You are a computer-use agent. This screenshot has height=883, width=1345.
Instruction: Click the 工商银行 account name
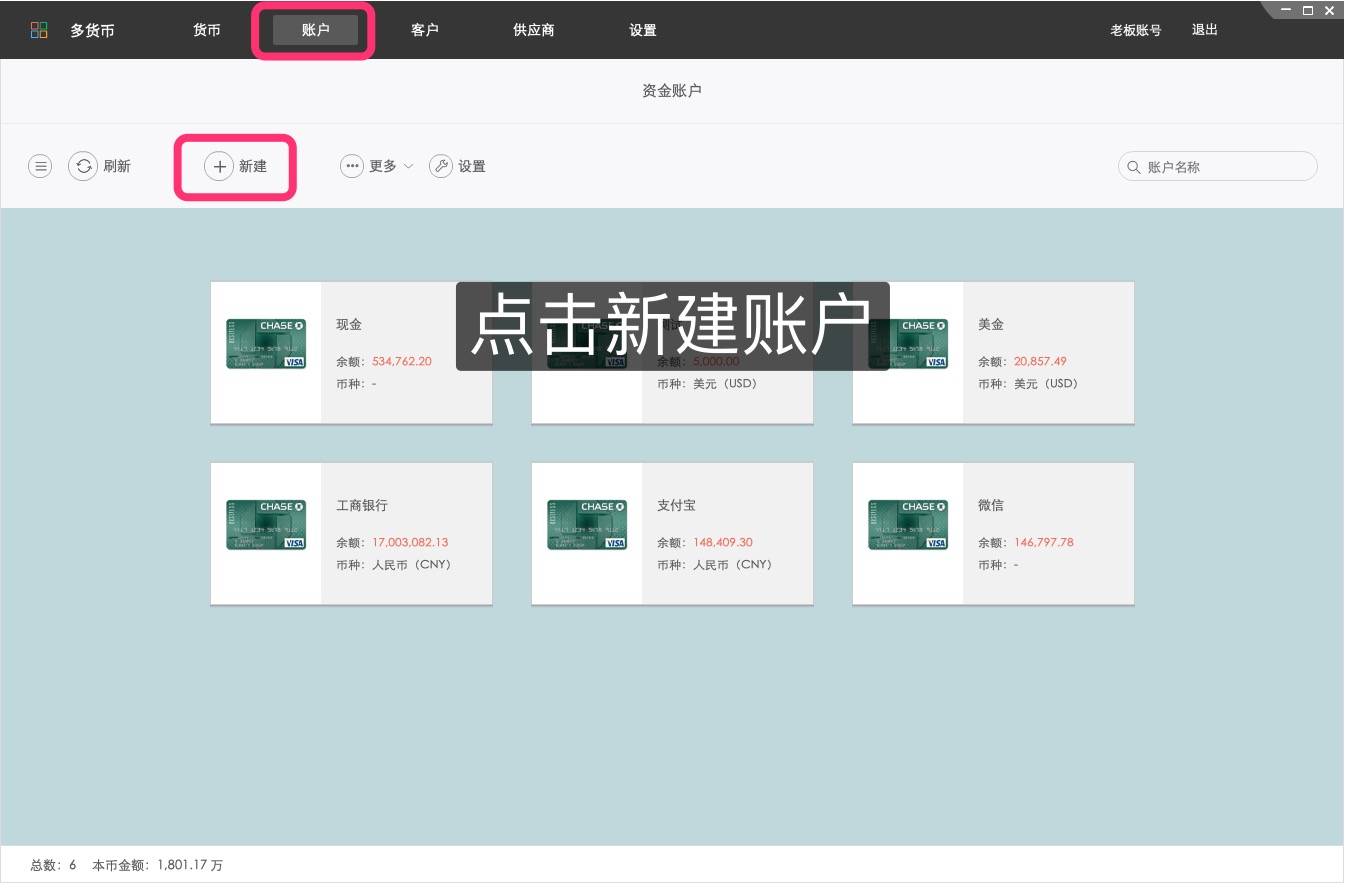[x=362, y=506]
